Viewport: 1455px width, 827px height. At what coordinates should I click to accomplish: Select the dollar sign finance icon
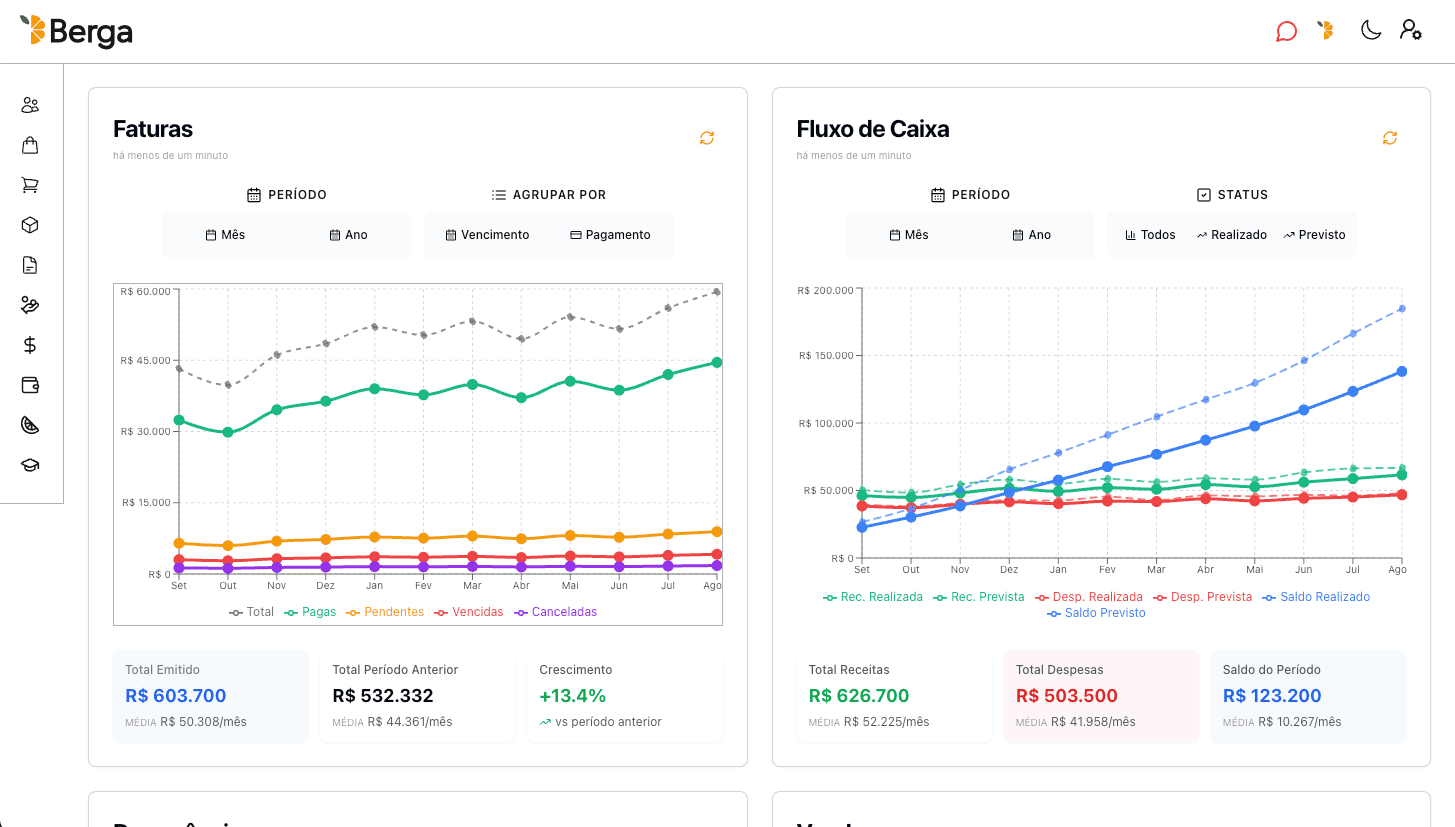coord(30,344)
